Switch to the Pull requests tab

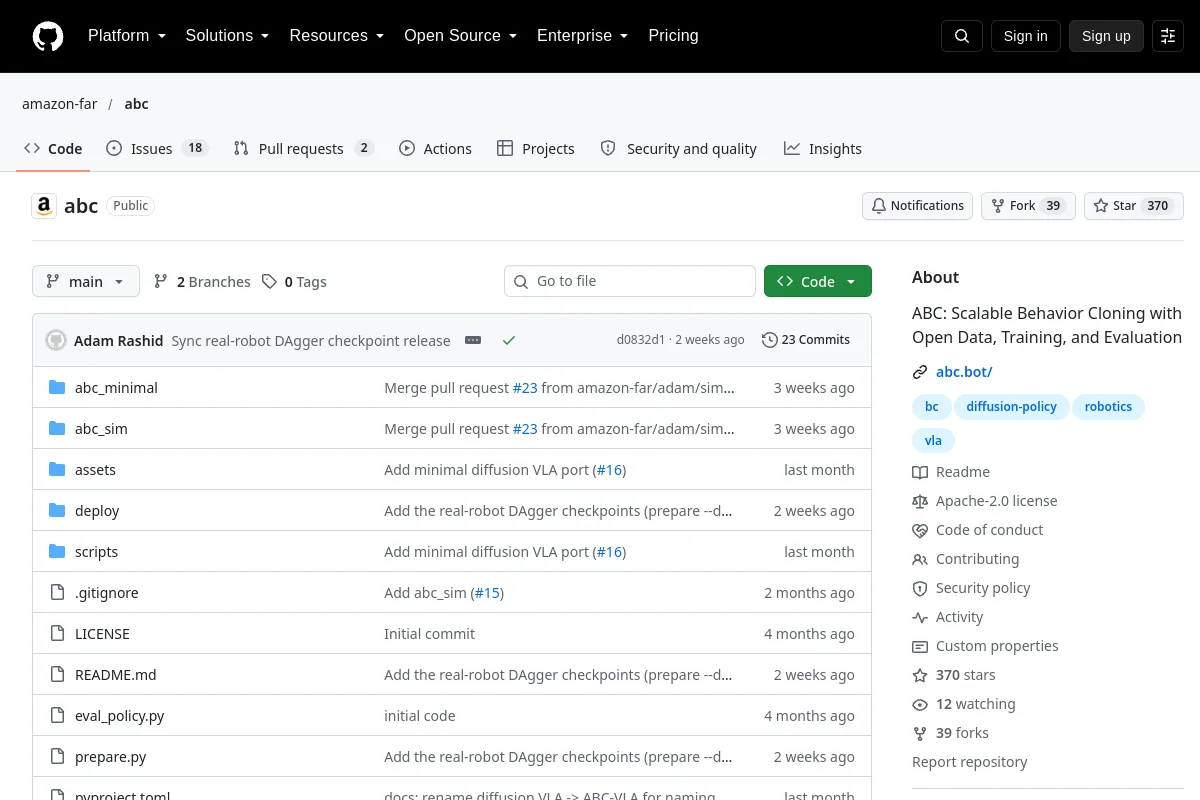[x=303, y=148]
